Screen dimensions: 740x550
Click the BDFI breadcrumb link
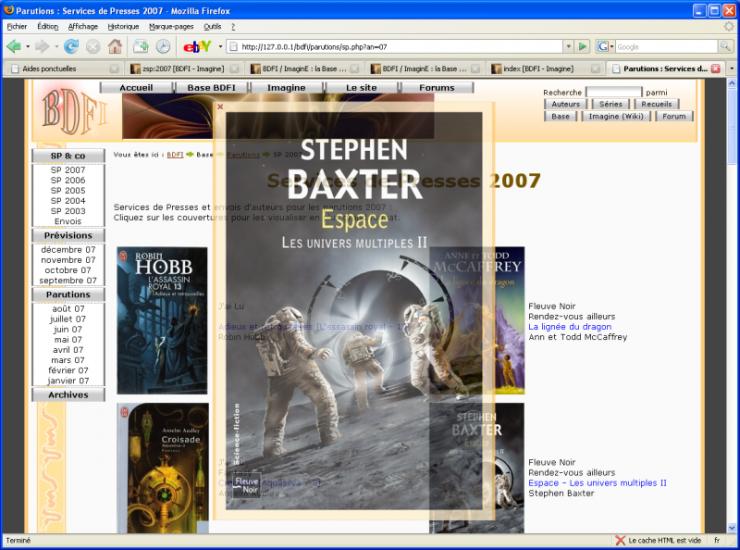tap(175, 154)
